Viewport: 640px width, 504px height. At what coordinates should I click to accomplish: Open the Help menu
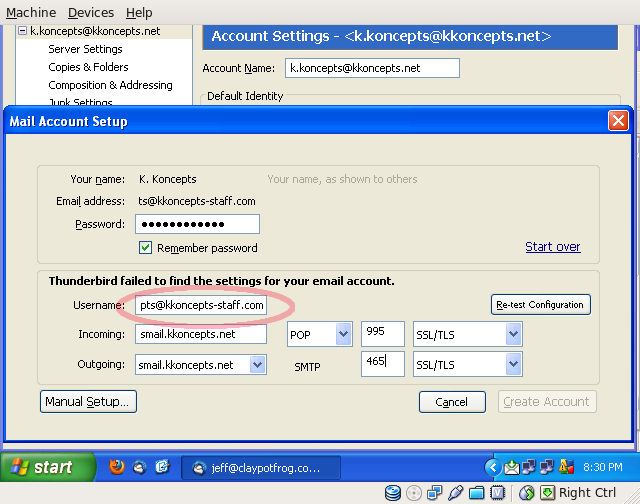tap(139, 13)
